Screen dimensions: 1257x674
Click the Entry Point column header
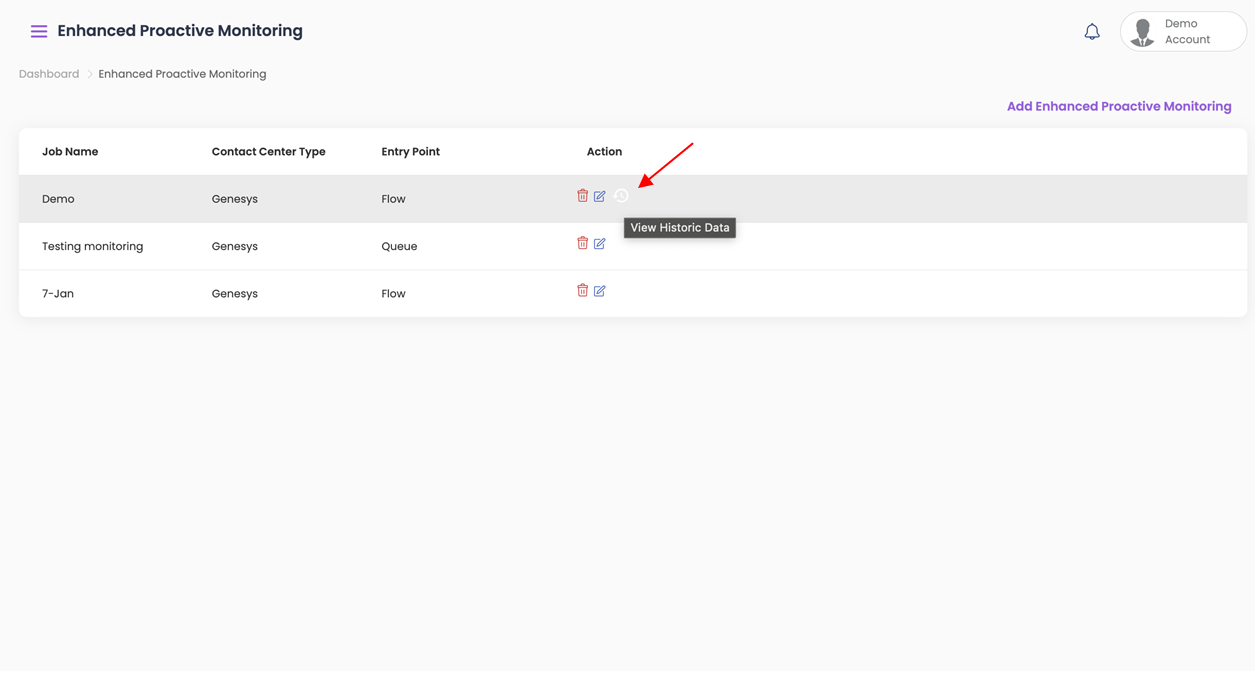[410, 152]
